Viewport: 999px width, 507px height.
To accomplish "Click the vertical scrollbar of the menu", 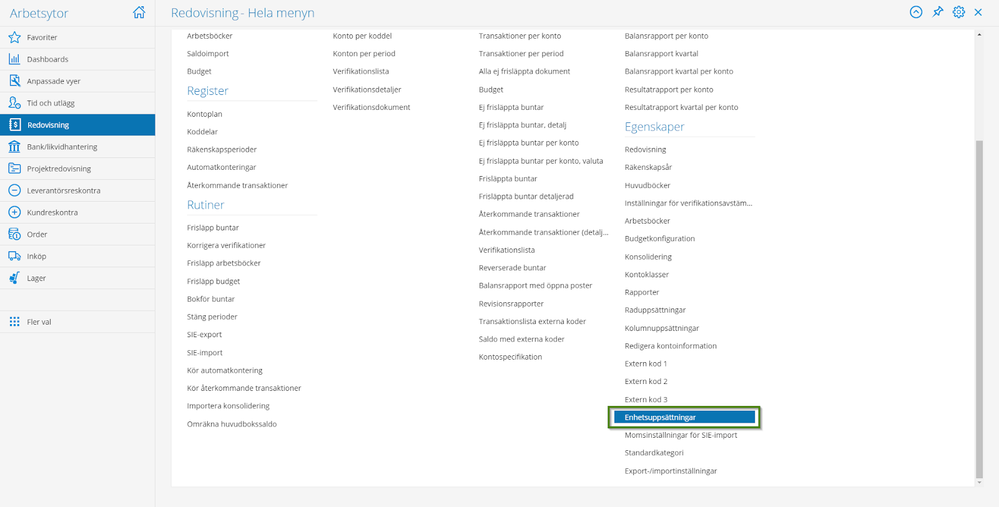I will pos(979,309).
